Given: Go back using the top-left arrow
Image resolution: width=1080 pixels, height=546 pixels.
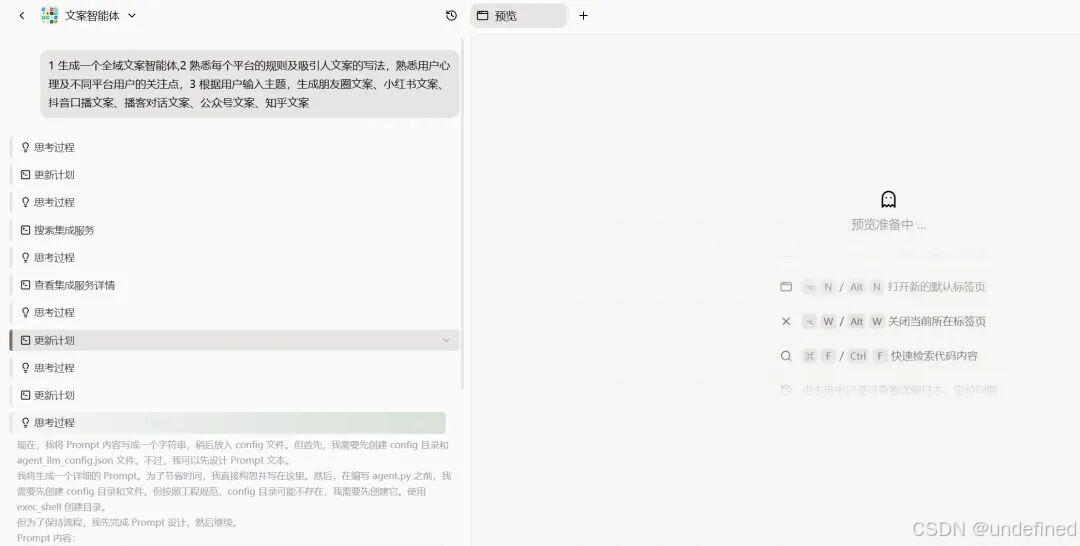Looking at the screenshot, I should tap(22, 15).
